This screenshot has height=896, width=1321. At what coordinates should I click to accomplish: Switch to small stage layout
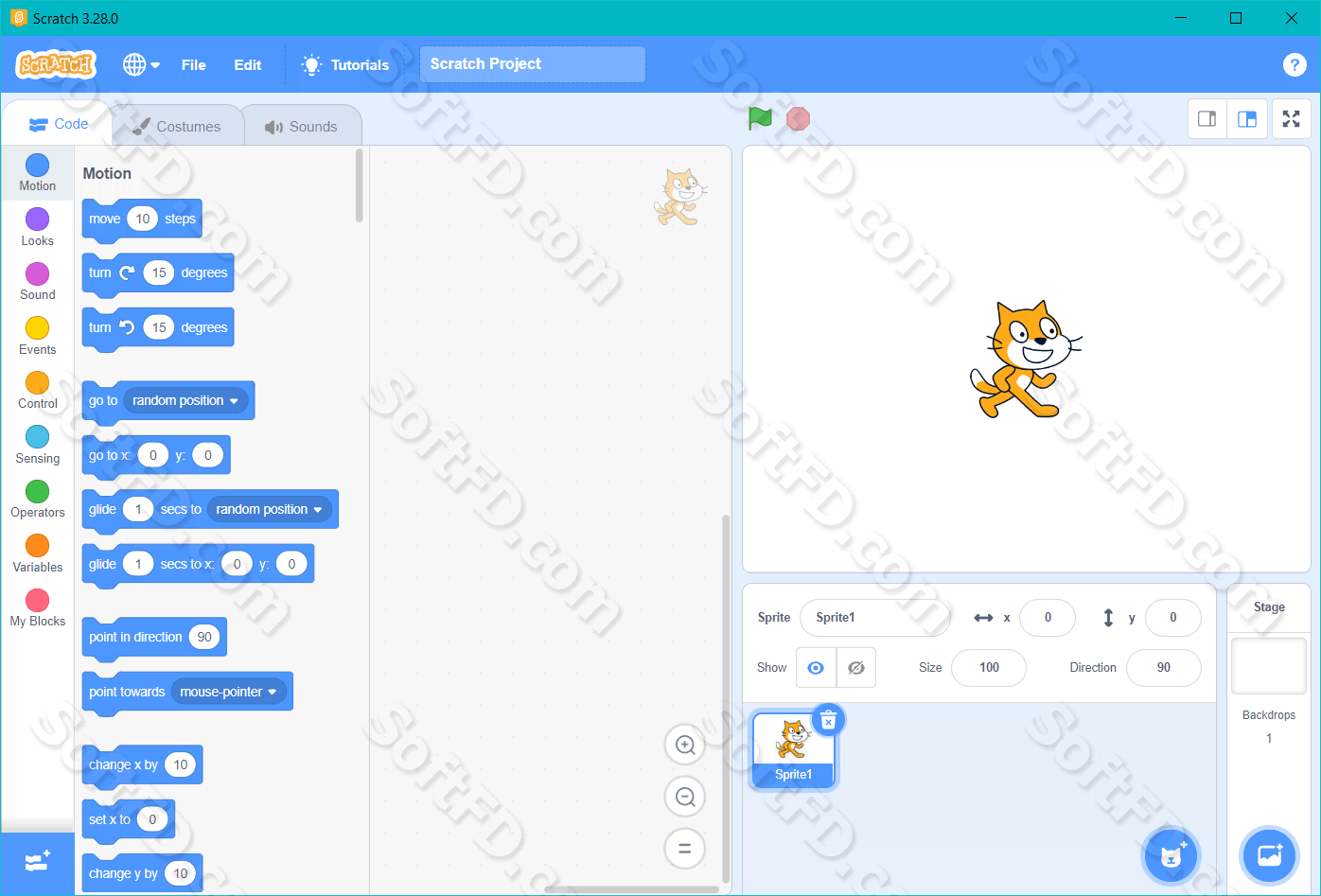1207,119
